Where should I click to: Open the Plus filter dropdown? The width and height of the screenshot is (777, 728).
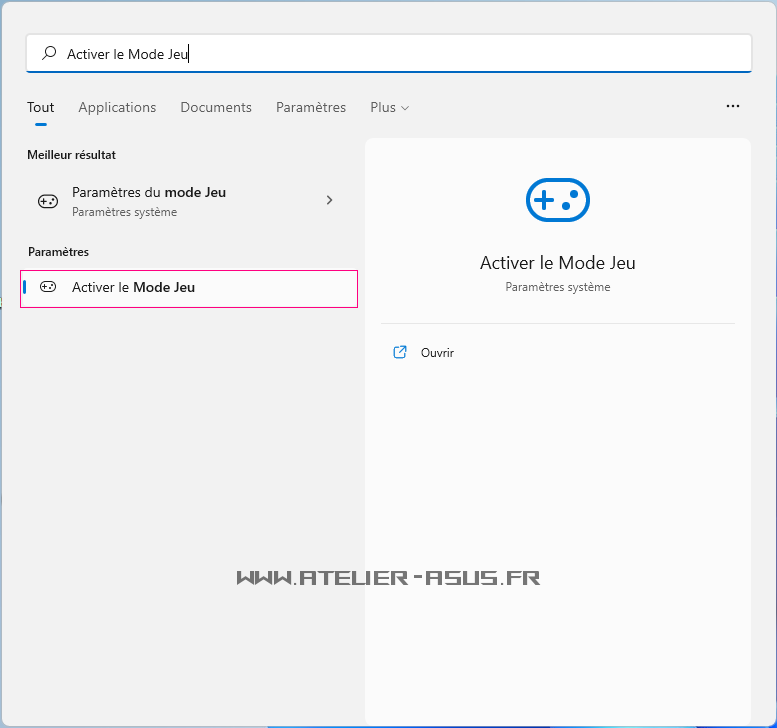click(x=383, y=107)
